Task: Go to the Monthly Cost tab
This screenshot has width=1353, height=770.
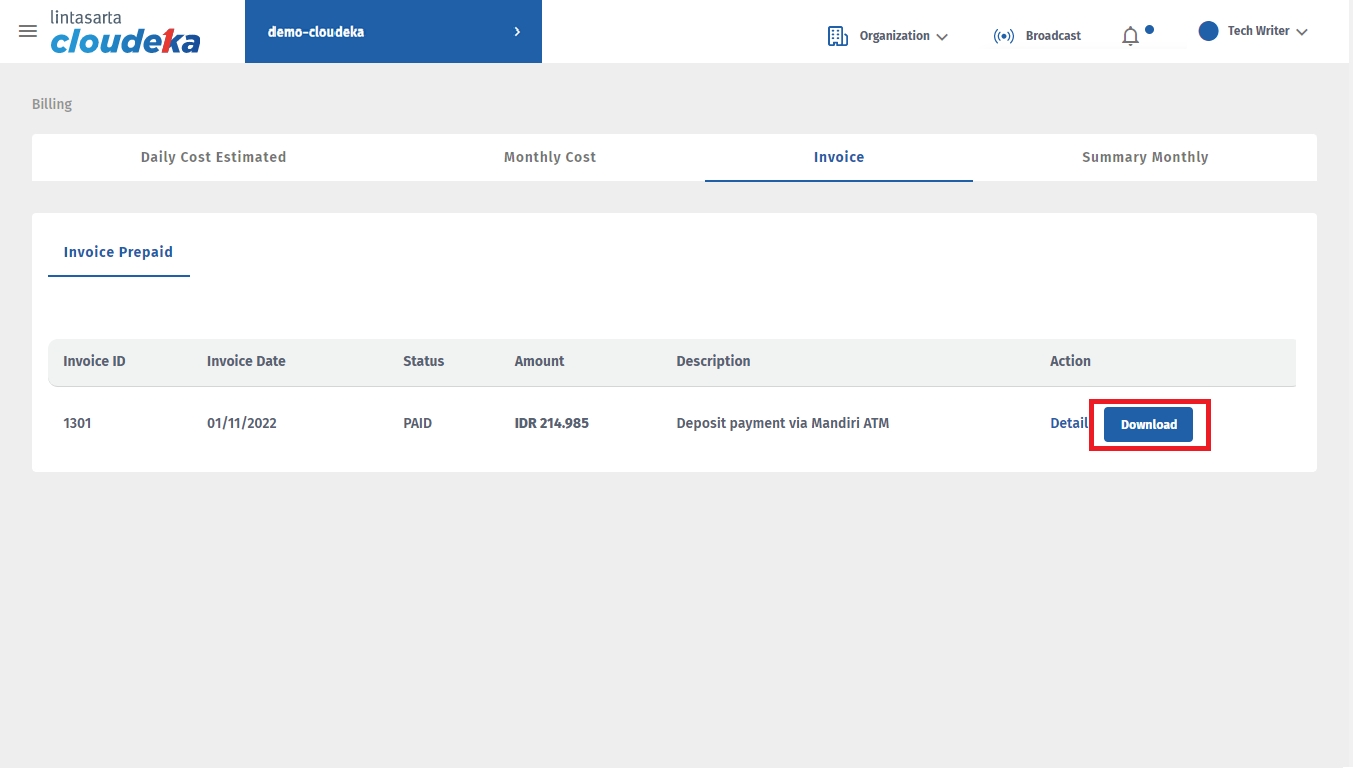Action: 549,157
